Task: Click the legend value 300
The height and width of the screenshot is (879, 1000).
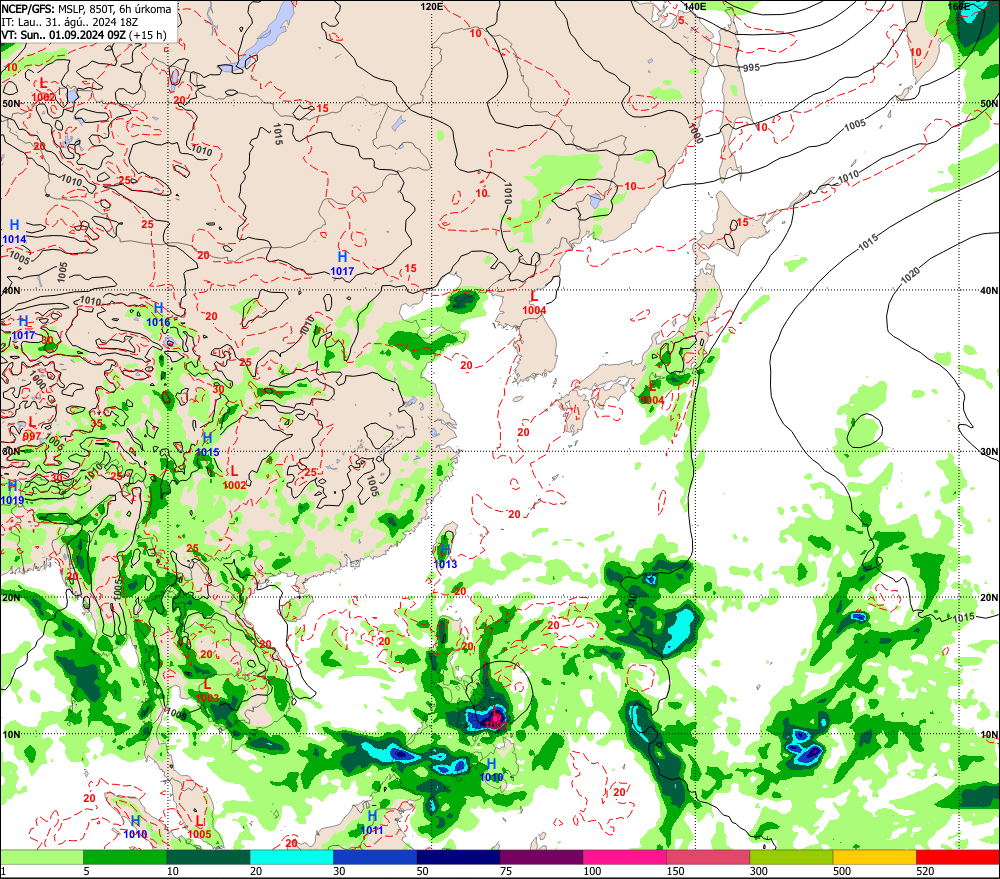Action: coord(759,871)
